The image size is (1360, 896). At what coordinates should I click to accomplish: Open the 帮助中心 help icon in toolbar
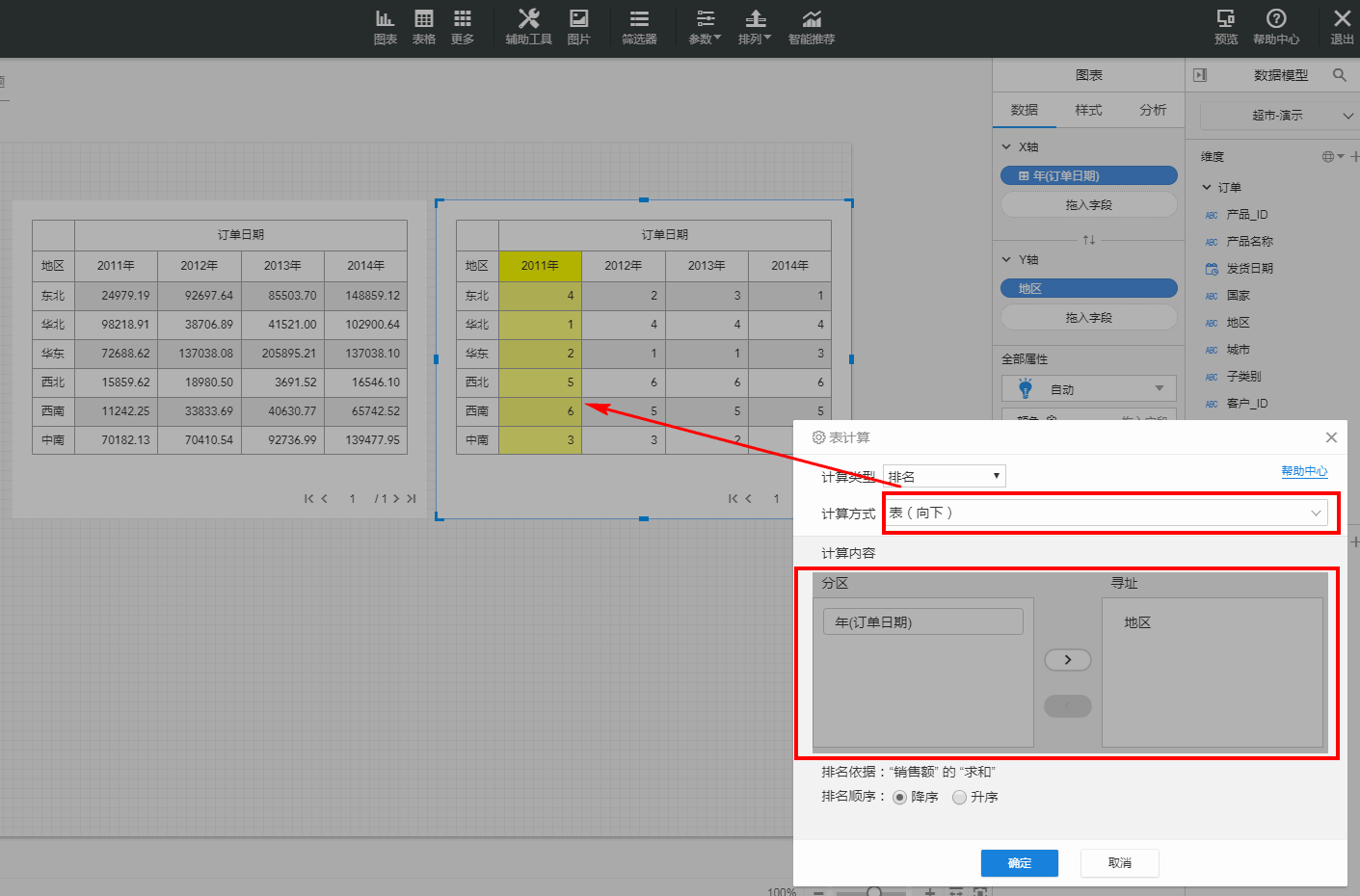click(1276, 26)
